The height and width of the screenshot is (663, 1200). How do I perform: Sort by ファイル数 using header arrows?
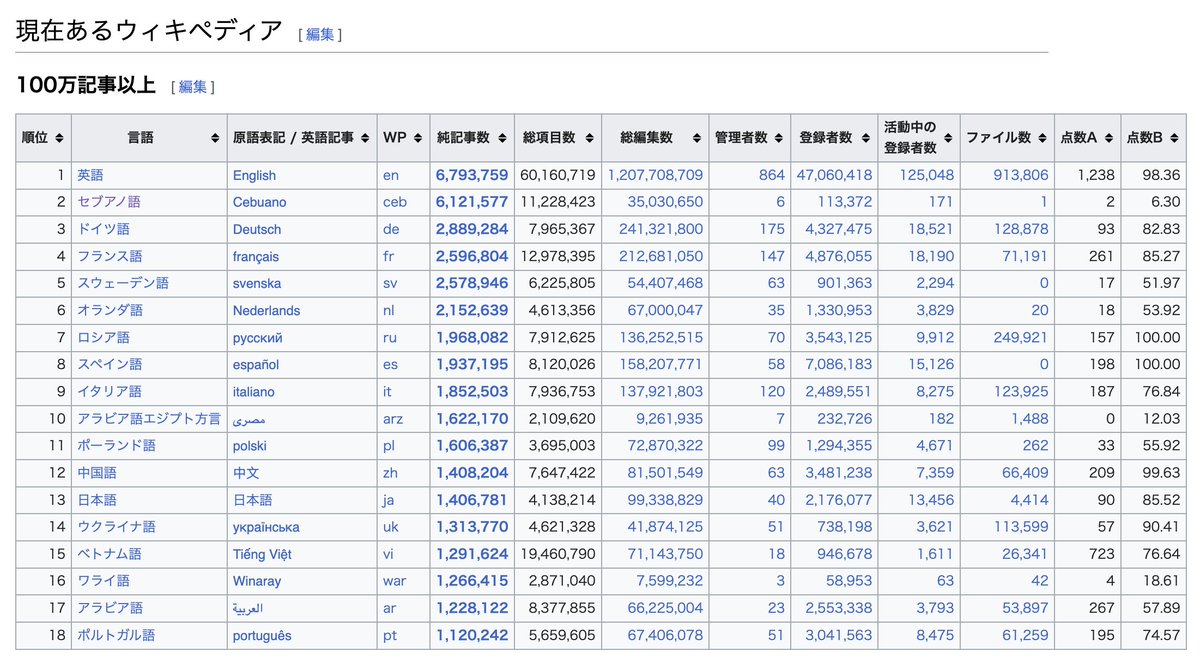1042,138
